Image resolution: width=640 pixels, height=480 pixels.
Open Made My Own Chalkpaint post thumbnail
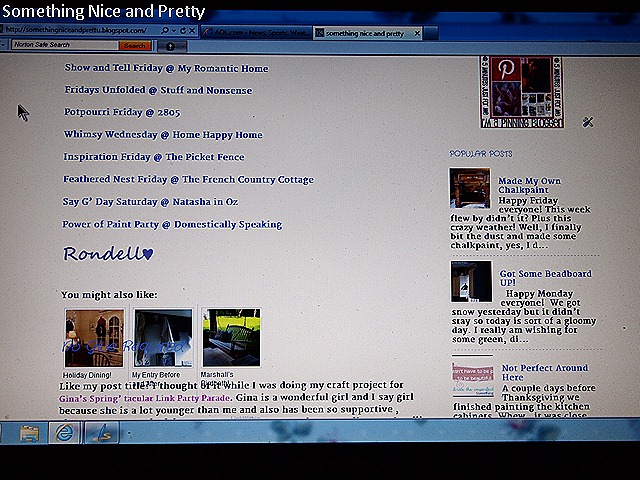(470, 188)
